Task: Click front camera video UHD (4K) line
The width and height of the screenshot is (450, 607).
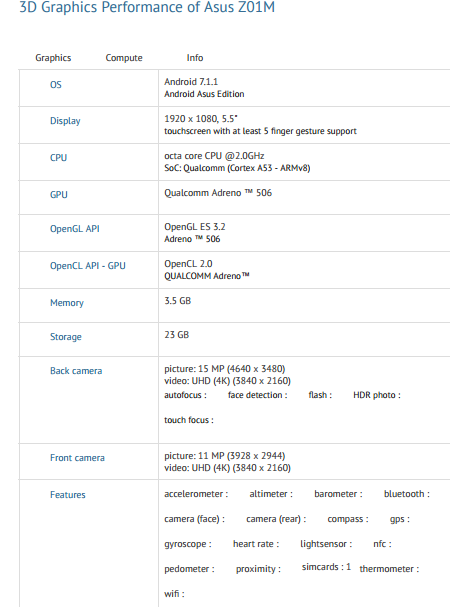Action: (x=227, y=468)
